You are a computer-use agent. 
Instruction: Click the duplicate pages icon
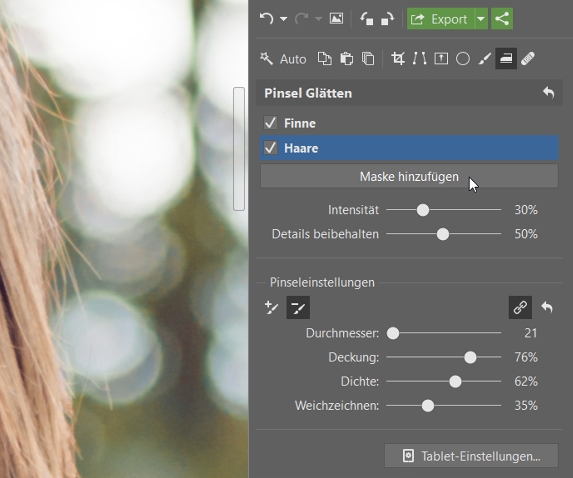tap(368, 58)
